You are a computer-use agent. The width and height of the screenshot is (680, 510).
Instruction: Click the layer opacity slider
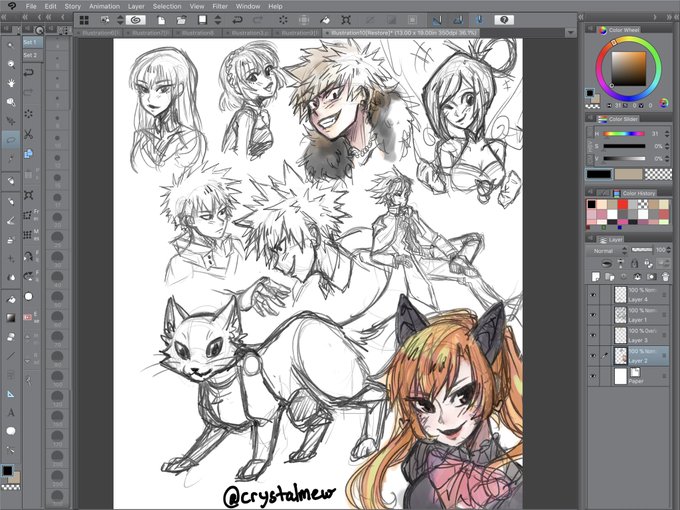point(642,250)
